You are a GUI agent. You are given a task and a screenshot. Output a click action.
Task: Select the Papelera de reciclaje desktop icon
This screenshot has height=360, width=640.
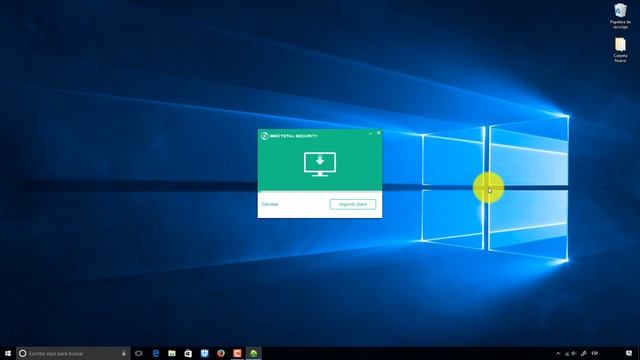[620, 16]
